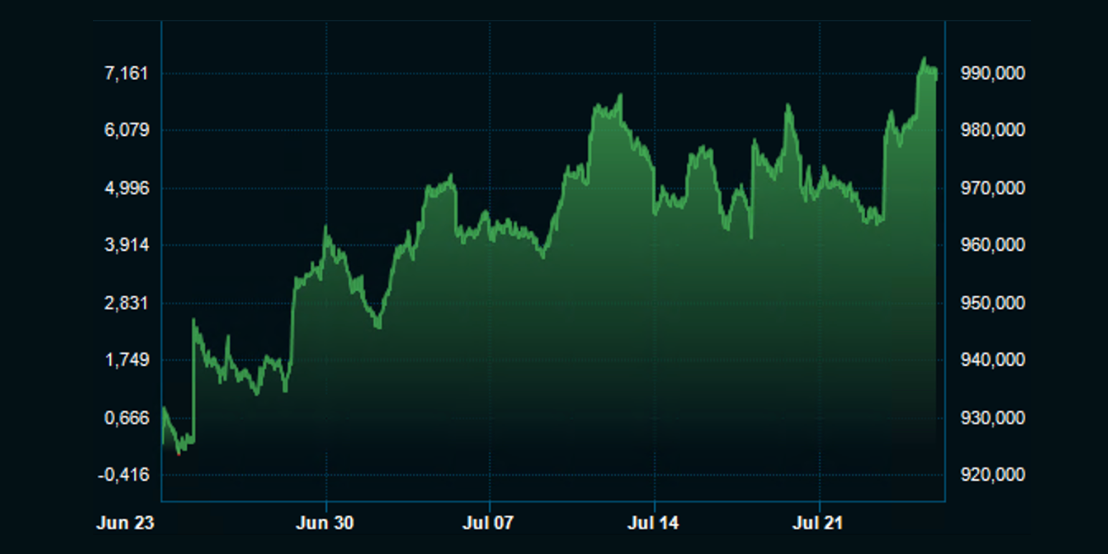Select the 6,079 left axis label
The width and height of the screenshot is (1108, 554).
(127, 130)
